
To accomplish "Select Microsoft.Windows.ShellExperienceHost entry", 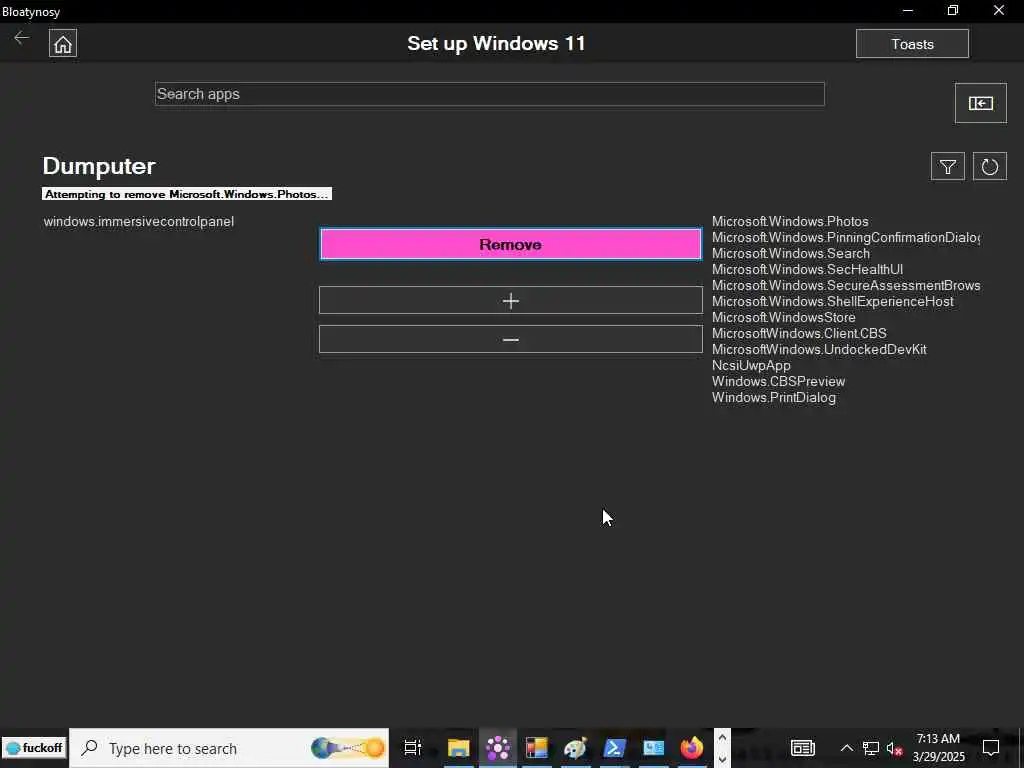I will click(x=833, y=301).
